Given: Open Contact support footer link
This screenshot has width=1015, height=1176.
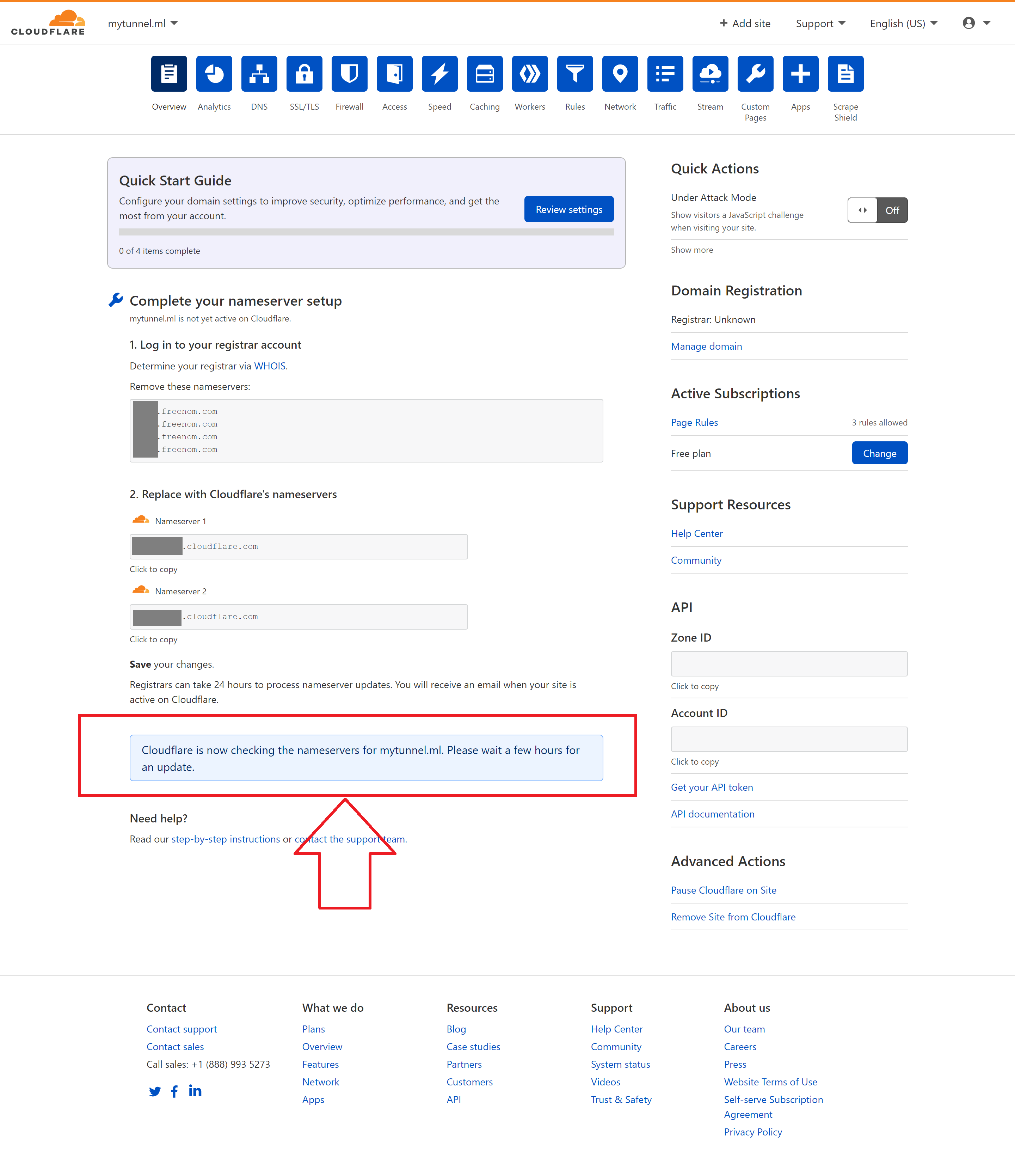Looking at the screenshot, I should pyautogui.click(x=182, y=1029).
